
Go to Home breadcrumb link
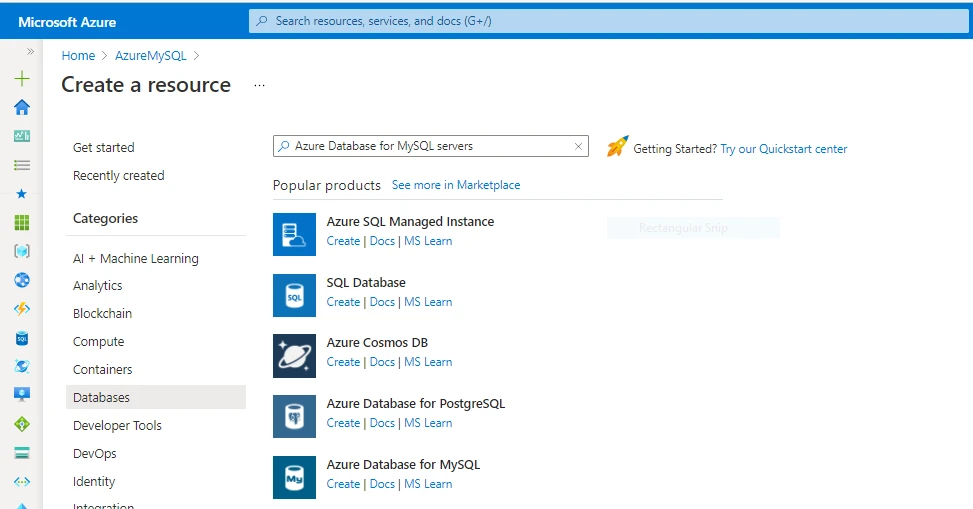point(78,56)
